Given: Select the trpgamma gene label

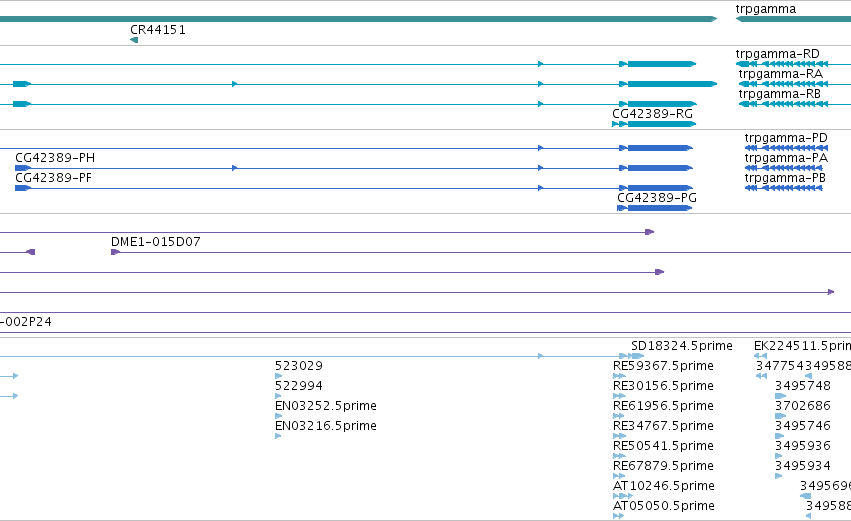Looking at the screenshot, I should [766, 9].
